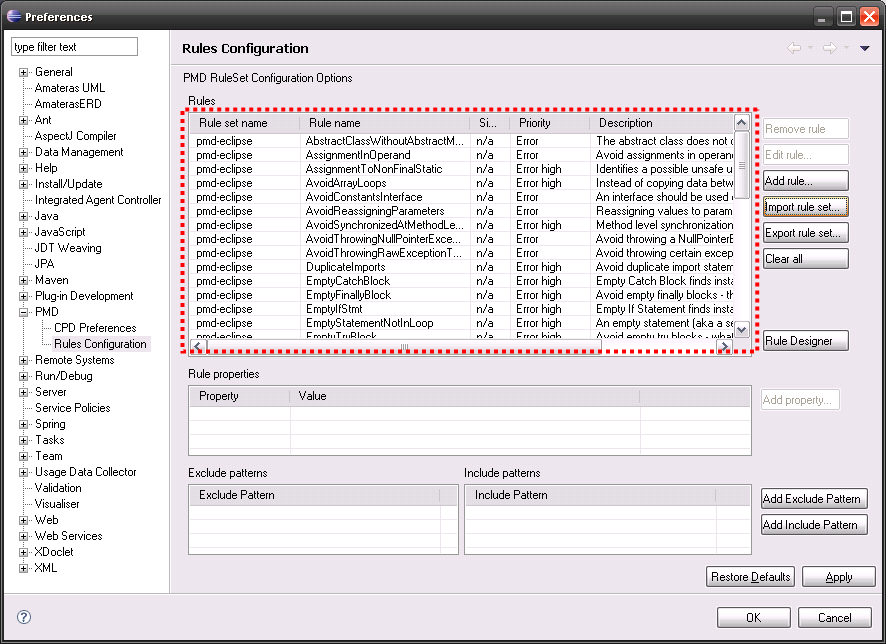Select the EmptyCatchBlock rule row
Image resolution: width=886 pixels, height=644 pixels.
[348, 281]
